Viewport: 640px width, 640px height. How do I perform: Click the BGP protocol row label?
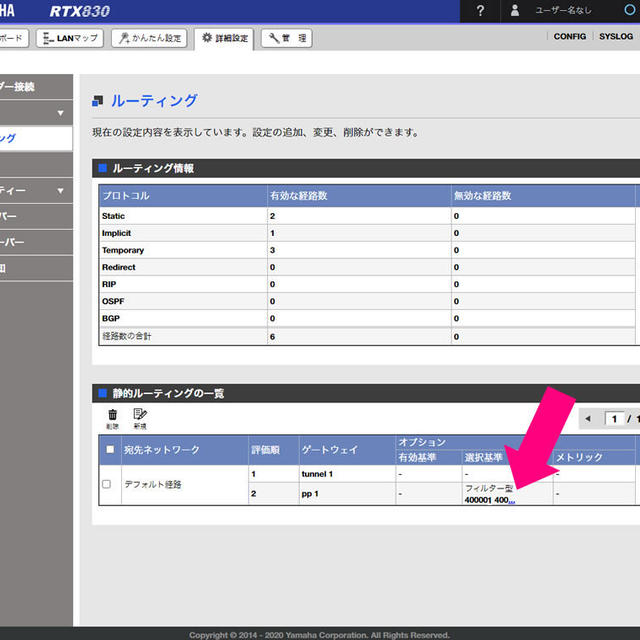point(111,318)
